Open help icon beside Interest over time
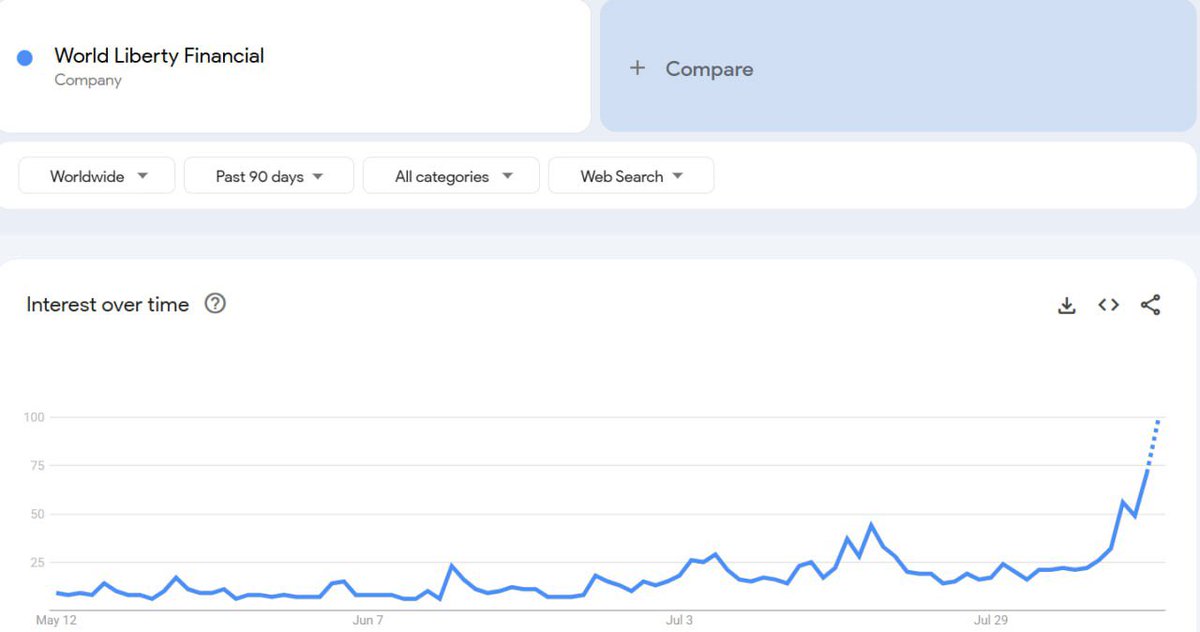 [215, 304]
